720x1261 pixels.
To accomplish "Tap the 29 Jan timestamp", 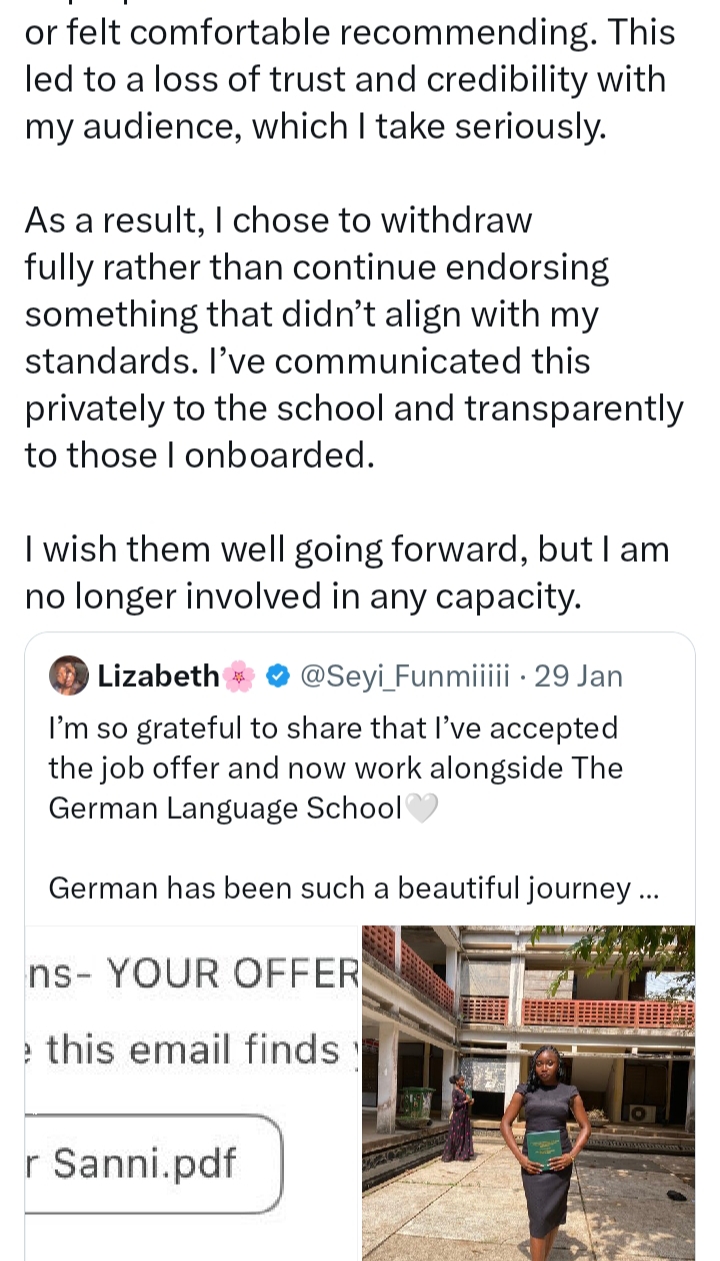I will point(579,677).
